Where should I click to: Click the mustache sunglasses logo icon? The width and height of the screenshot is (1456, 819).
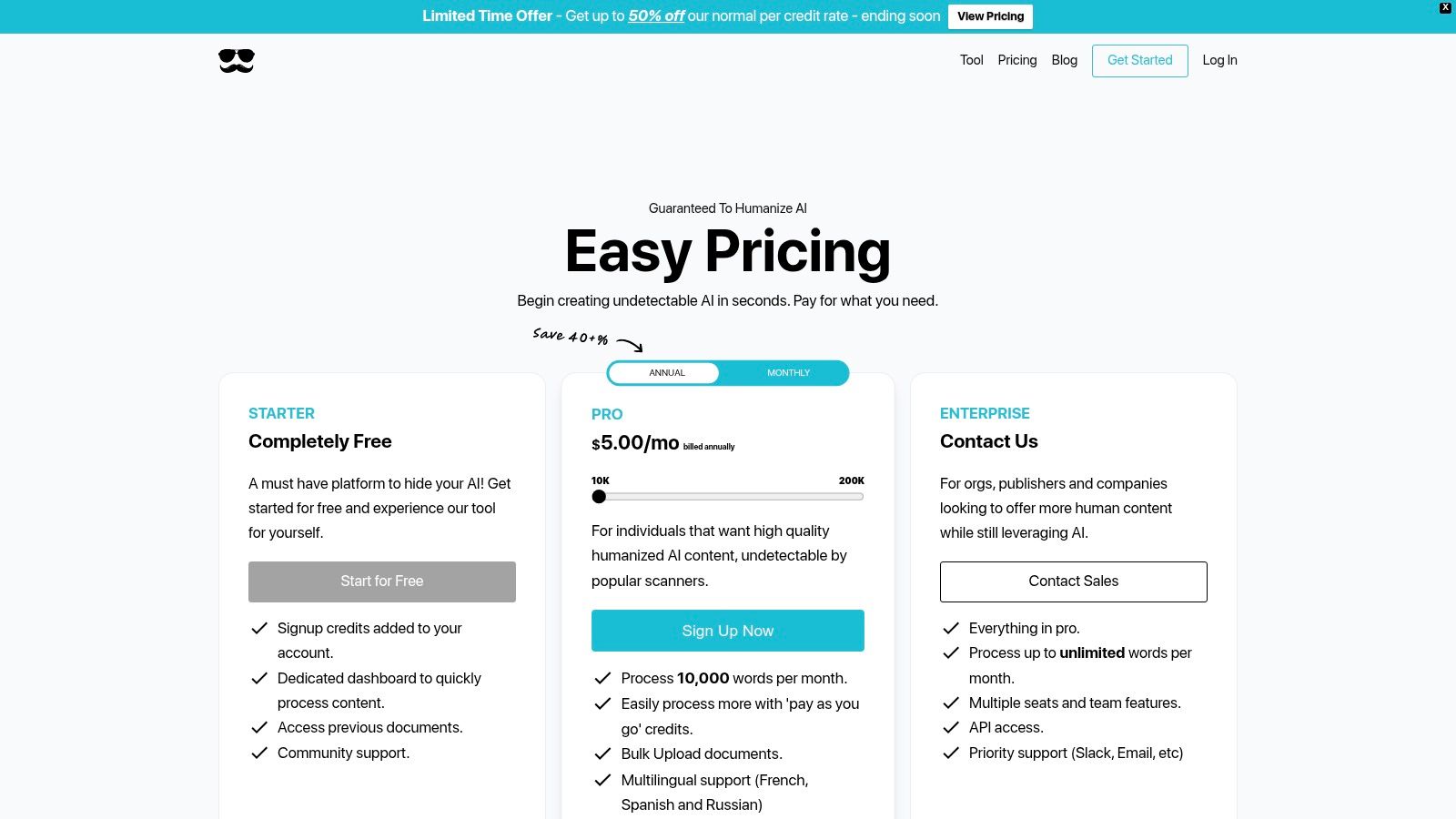[237, 61]
